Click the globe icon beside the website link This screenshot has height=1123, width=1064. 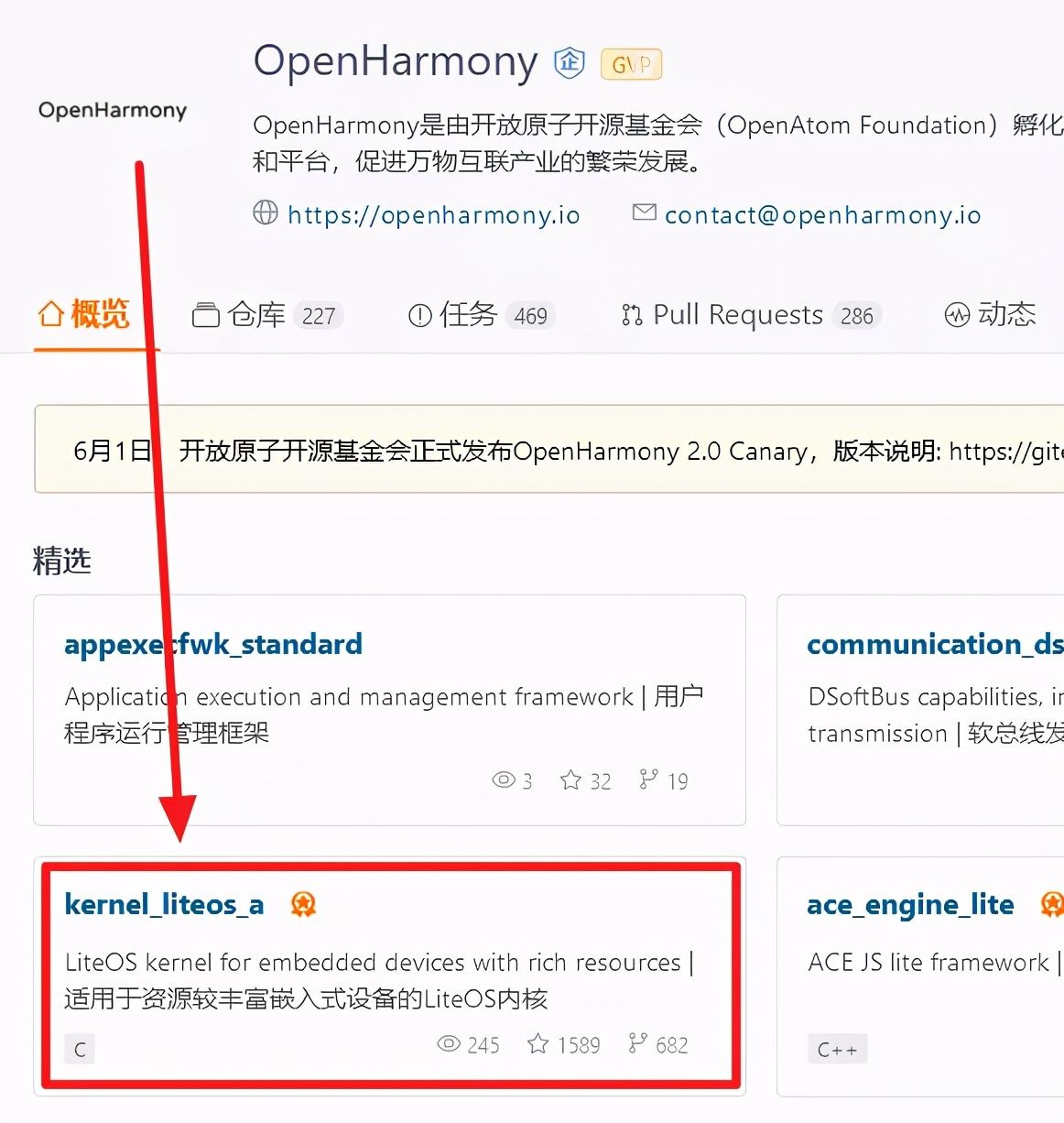point(265,213)
